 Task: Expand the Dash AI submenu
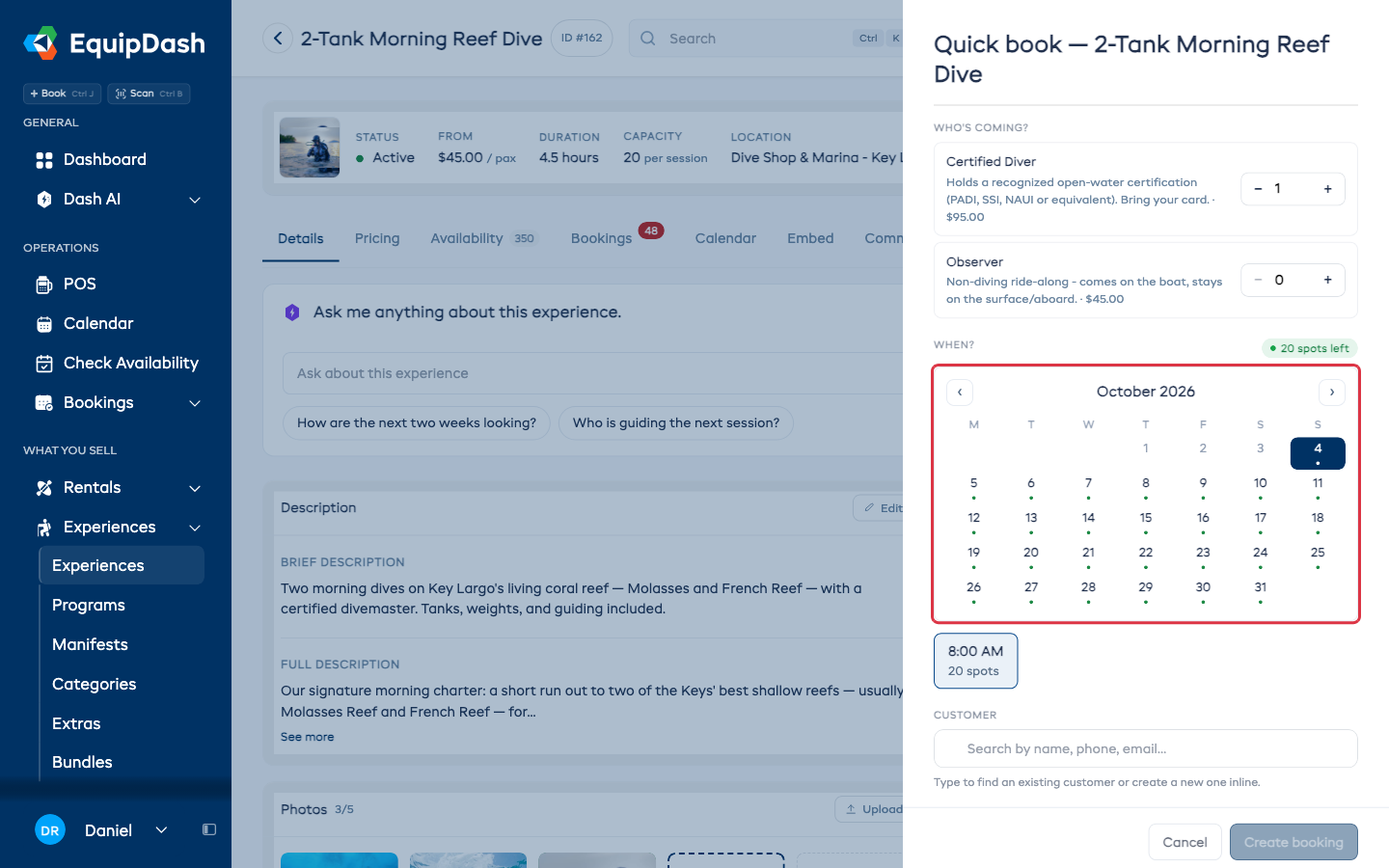(195, 200)
